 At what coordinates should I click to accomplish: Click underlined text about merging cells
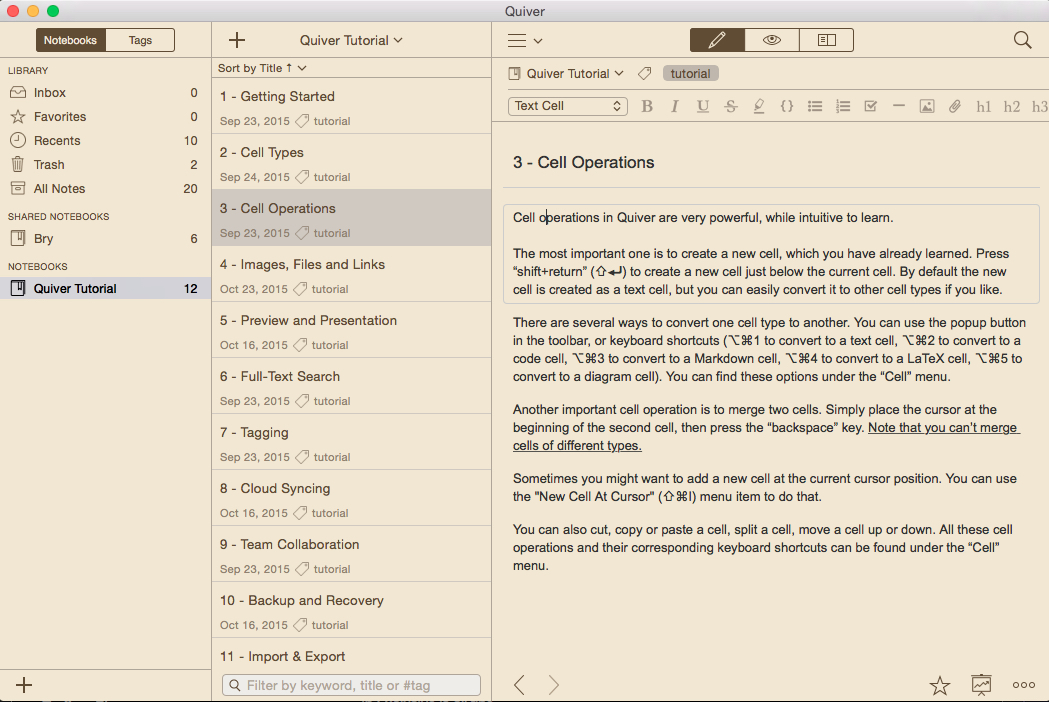[767, 436]
